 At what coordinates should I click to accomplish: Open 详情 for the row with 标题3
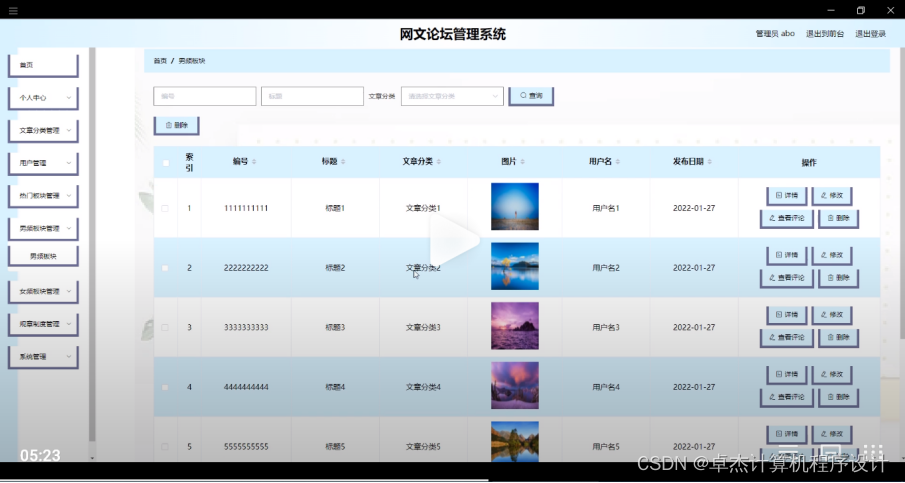(787, 315)
